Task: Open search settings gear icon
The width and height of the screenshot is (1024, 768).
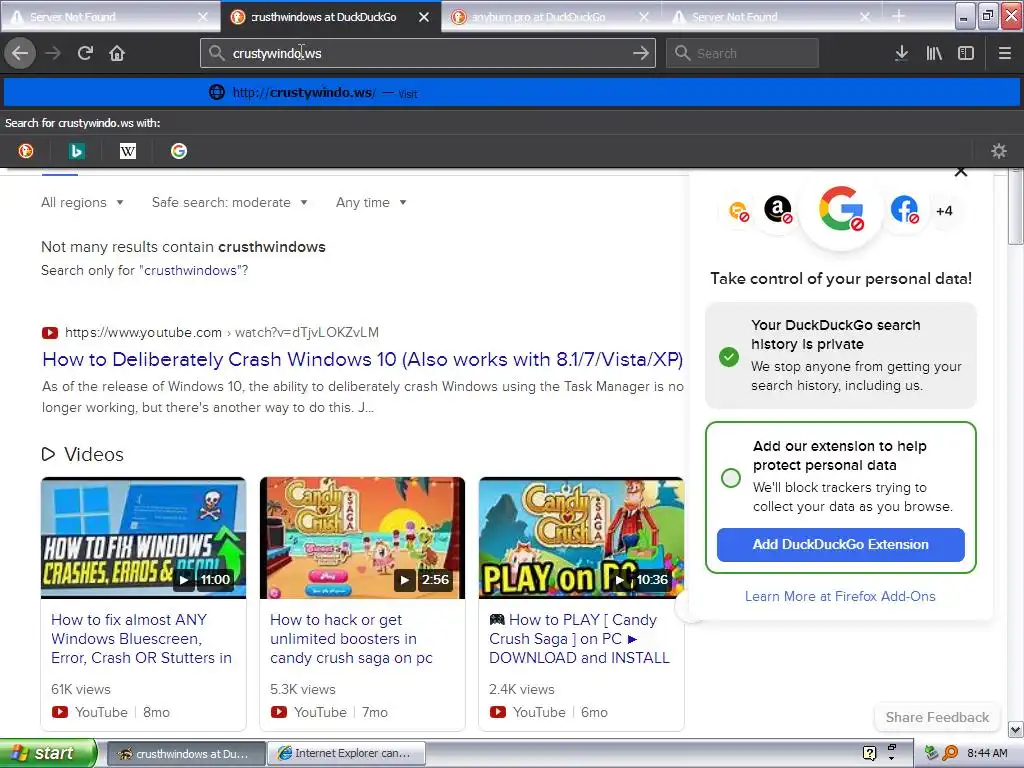Action: (999, 152)
